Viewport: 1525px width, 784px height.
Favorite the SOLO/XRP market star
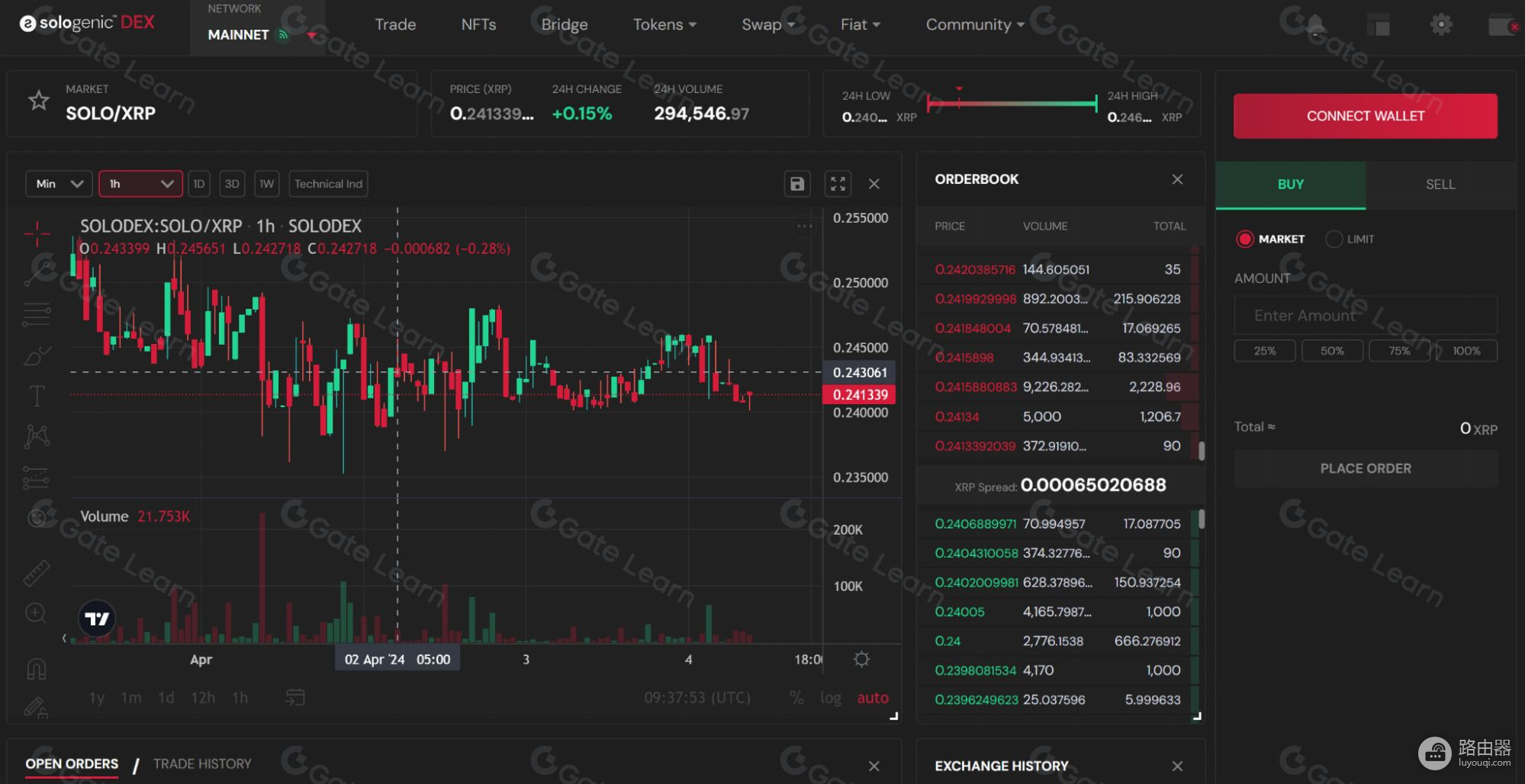(38, 100)
